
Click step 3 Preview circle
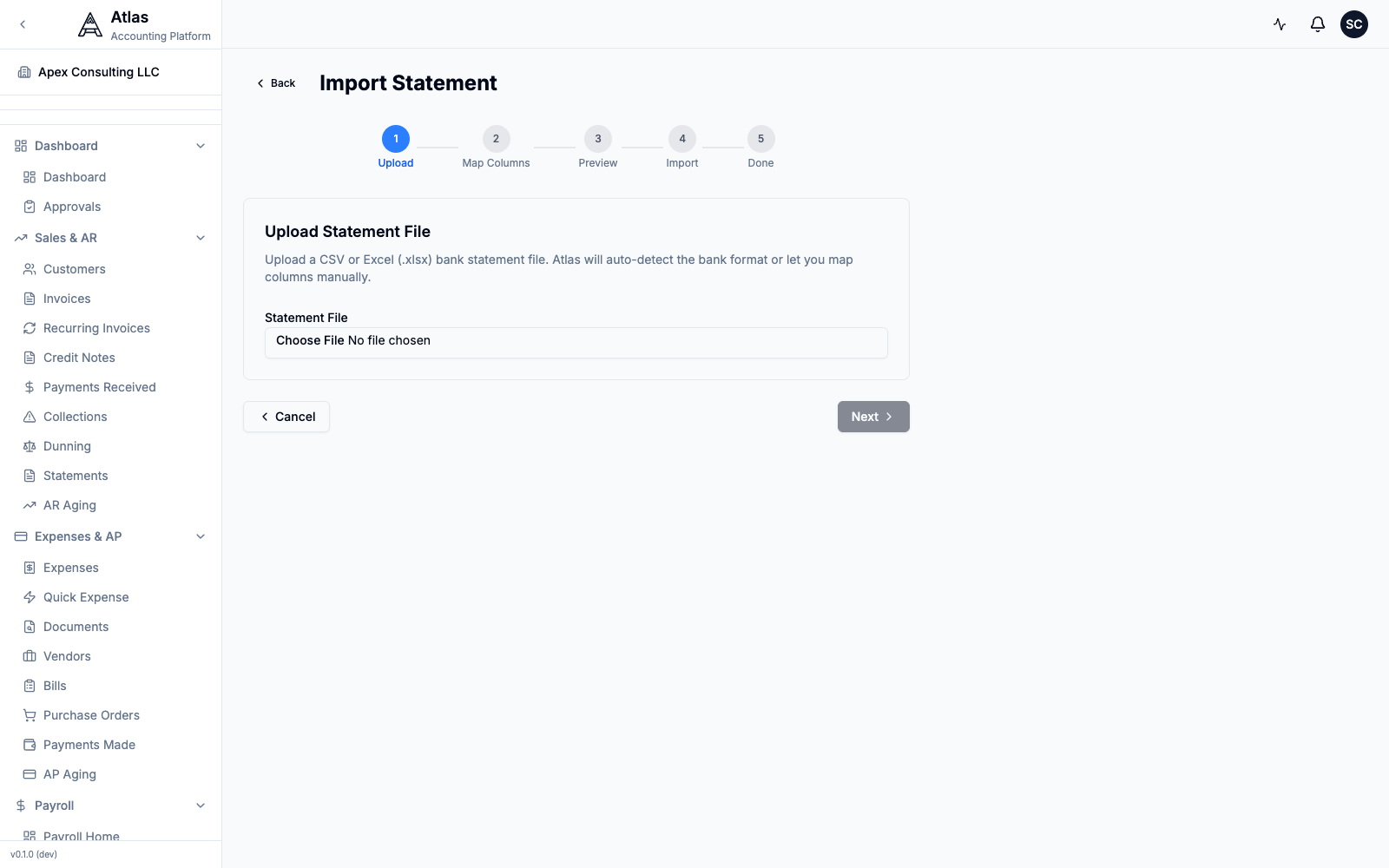coord(598,139)
